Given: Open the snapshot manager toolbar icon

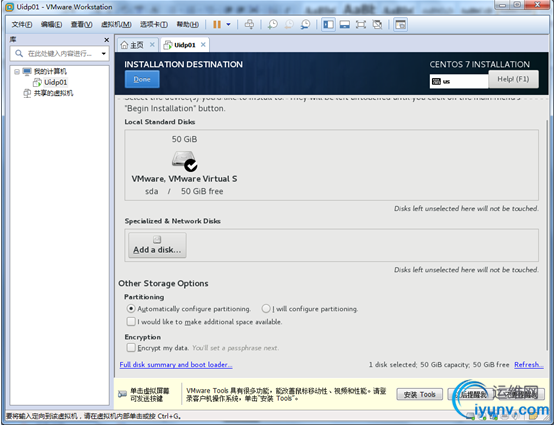Looking at the screenshot, I should (305, 24).
